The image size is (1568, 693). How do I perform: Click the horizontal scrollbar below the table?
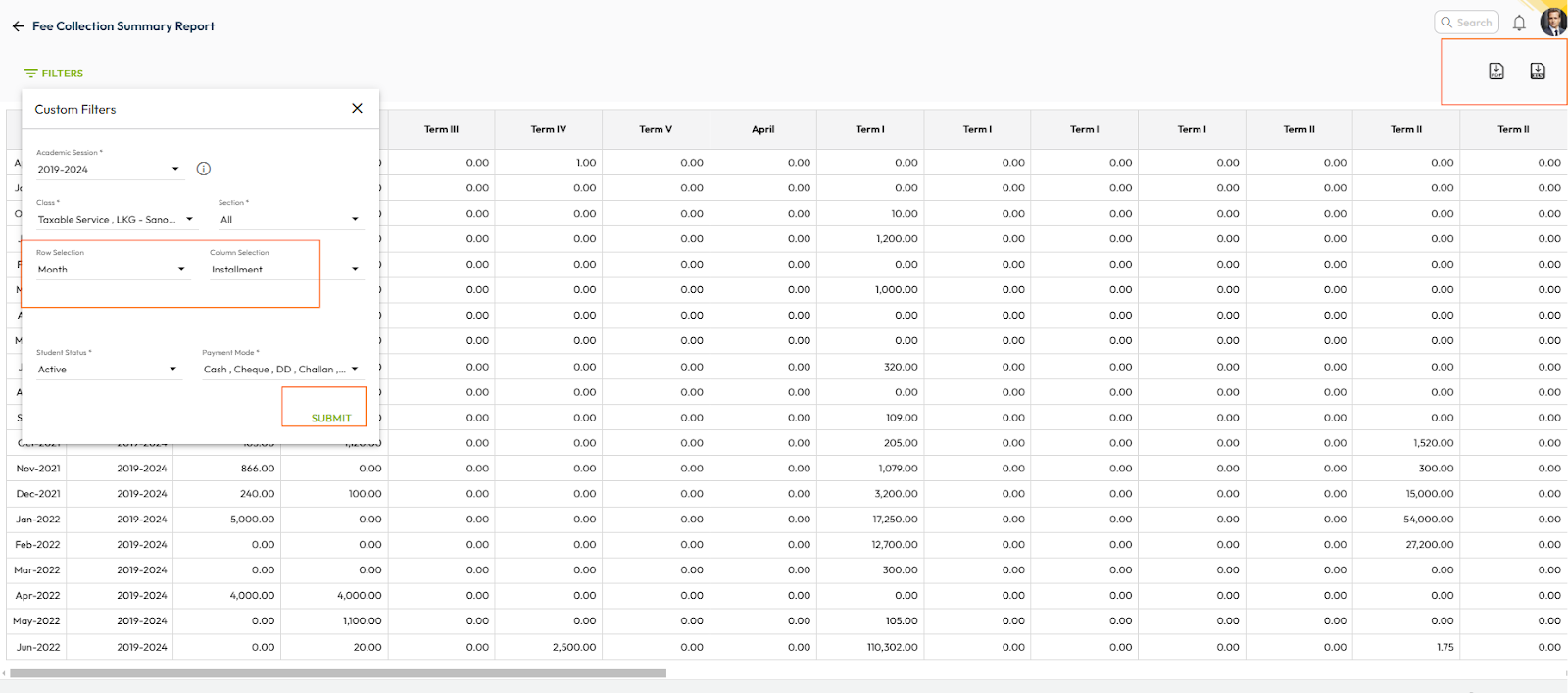(x=338, y=673)
